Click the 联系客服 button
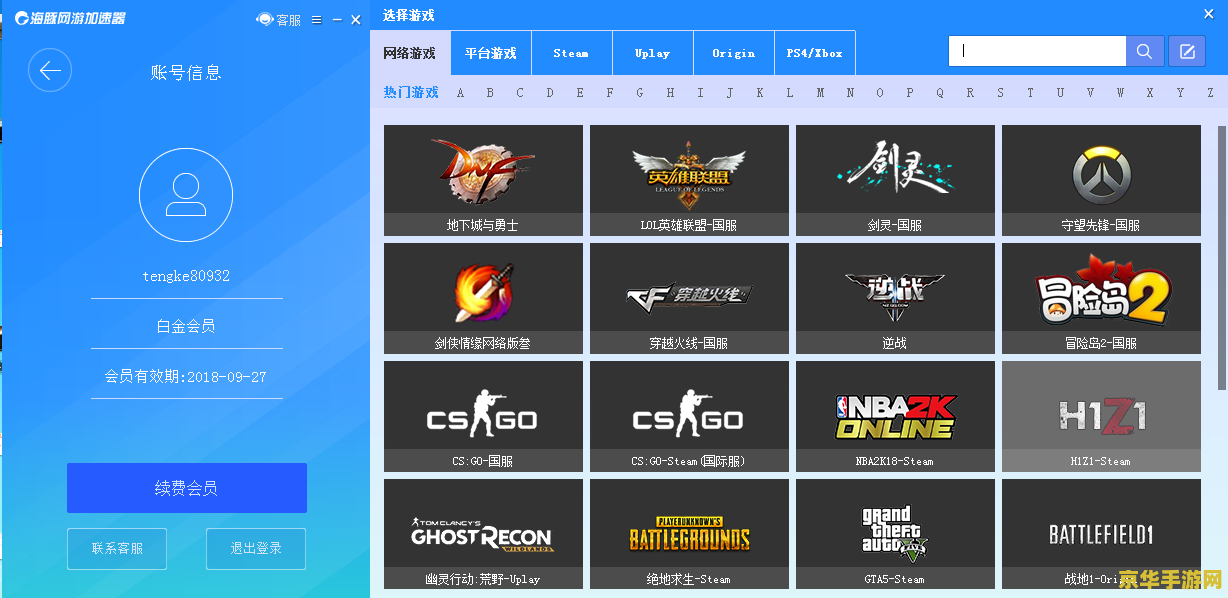This screenshot has width=1228, height=598. (117, 548)
